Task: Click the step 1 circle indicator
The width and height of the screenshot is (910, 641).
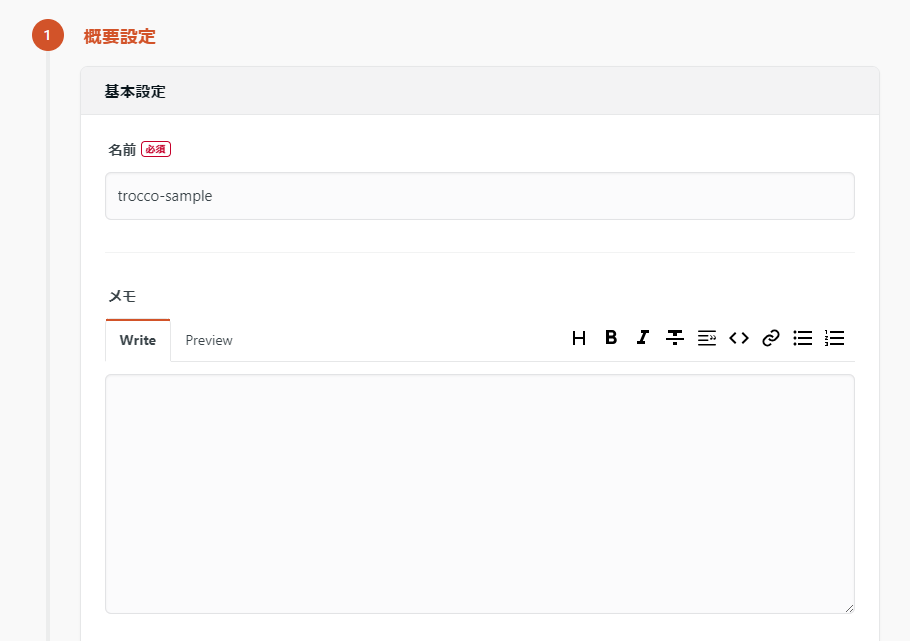Action: (x=47, y=36)
